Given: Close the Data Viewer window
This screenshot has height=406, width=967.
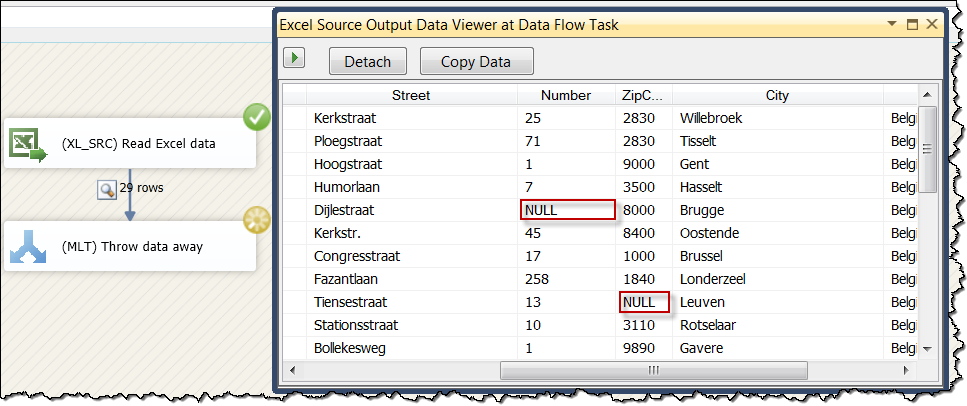Looking at the screenshot, I should click(930, 24).
